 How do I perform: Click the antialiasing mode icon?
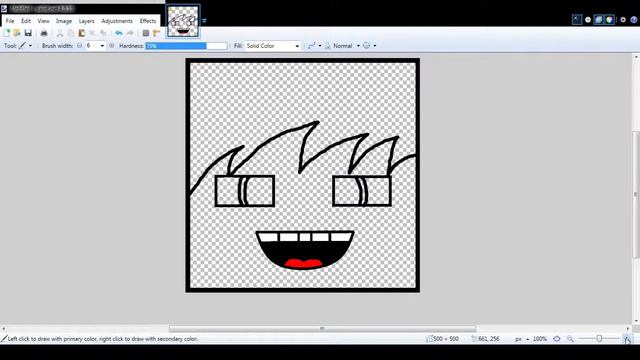pos(311,46)
